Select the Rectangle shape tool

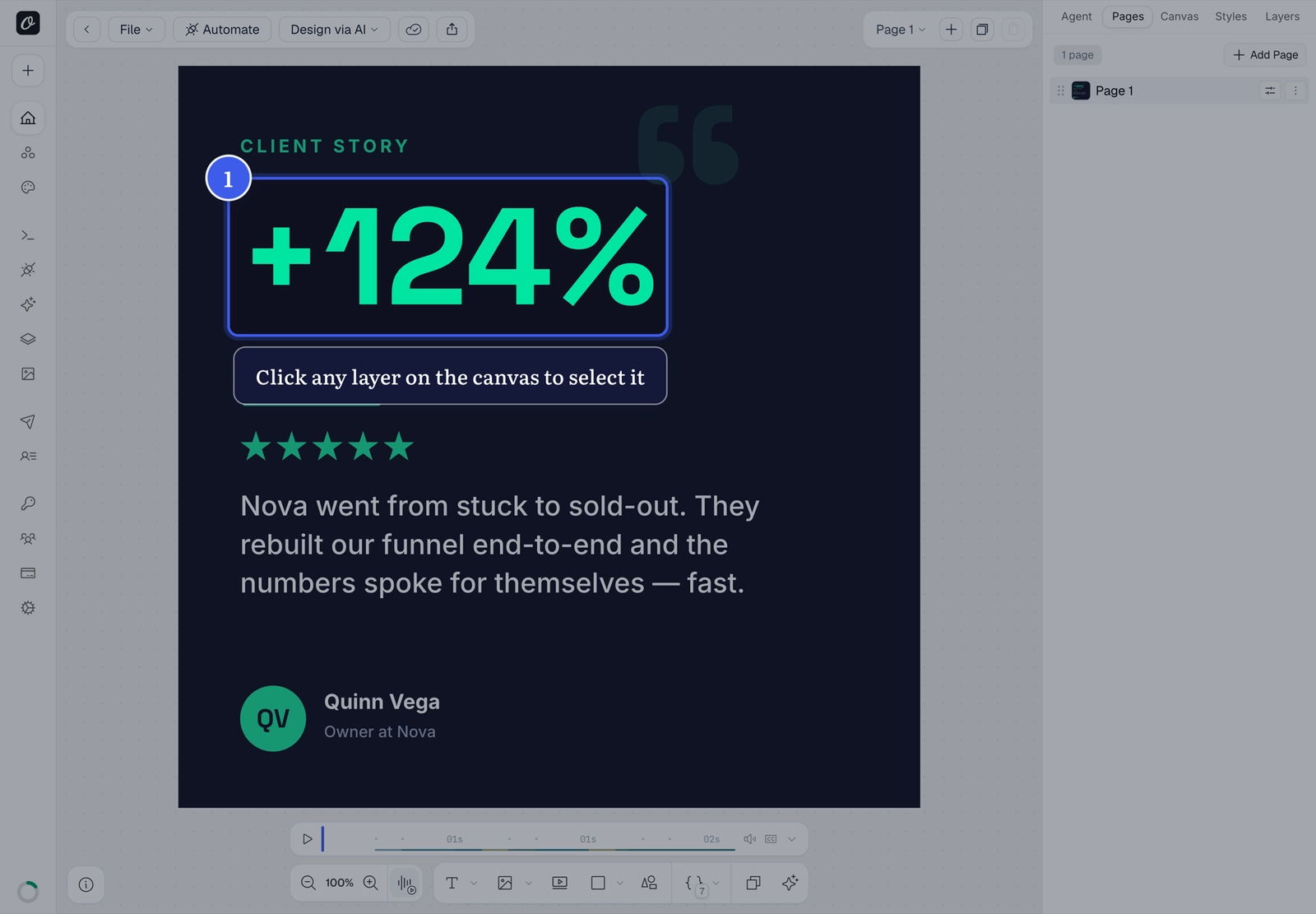pyautogui.click(x=598, y=883)
